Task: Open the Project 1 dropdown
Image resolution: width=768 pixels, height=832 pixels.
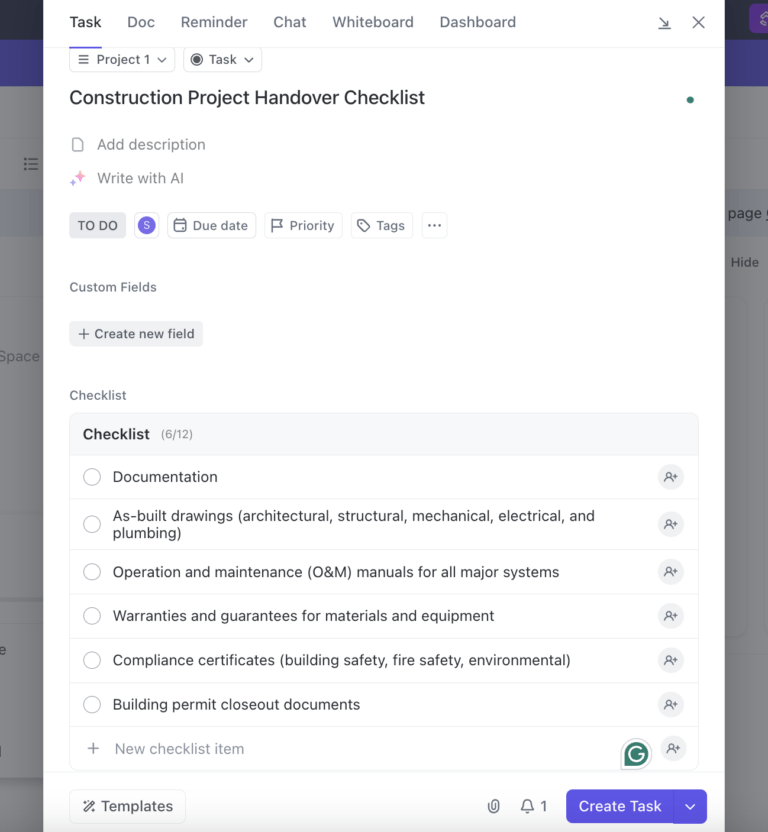Action: [x=121, y=59]
